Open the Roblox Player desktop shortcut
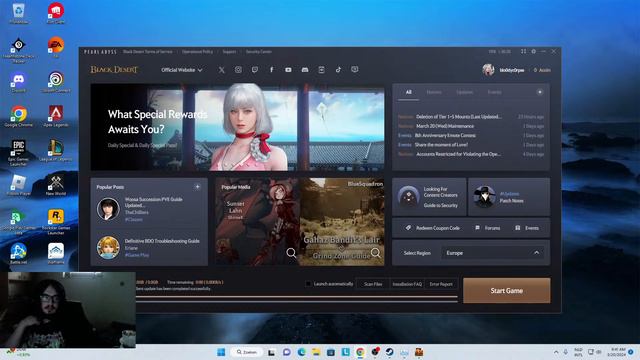The height and width of the screenshot is (360, 640). (x=18, y=184)
